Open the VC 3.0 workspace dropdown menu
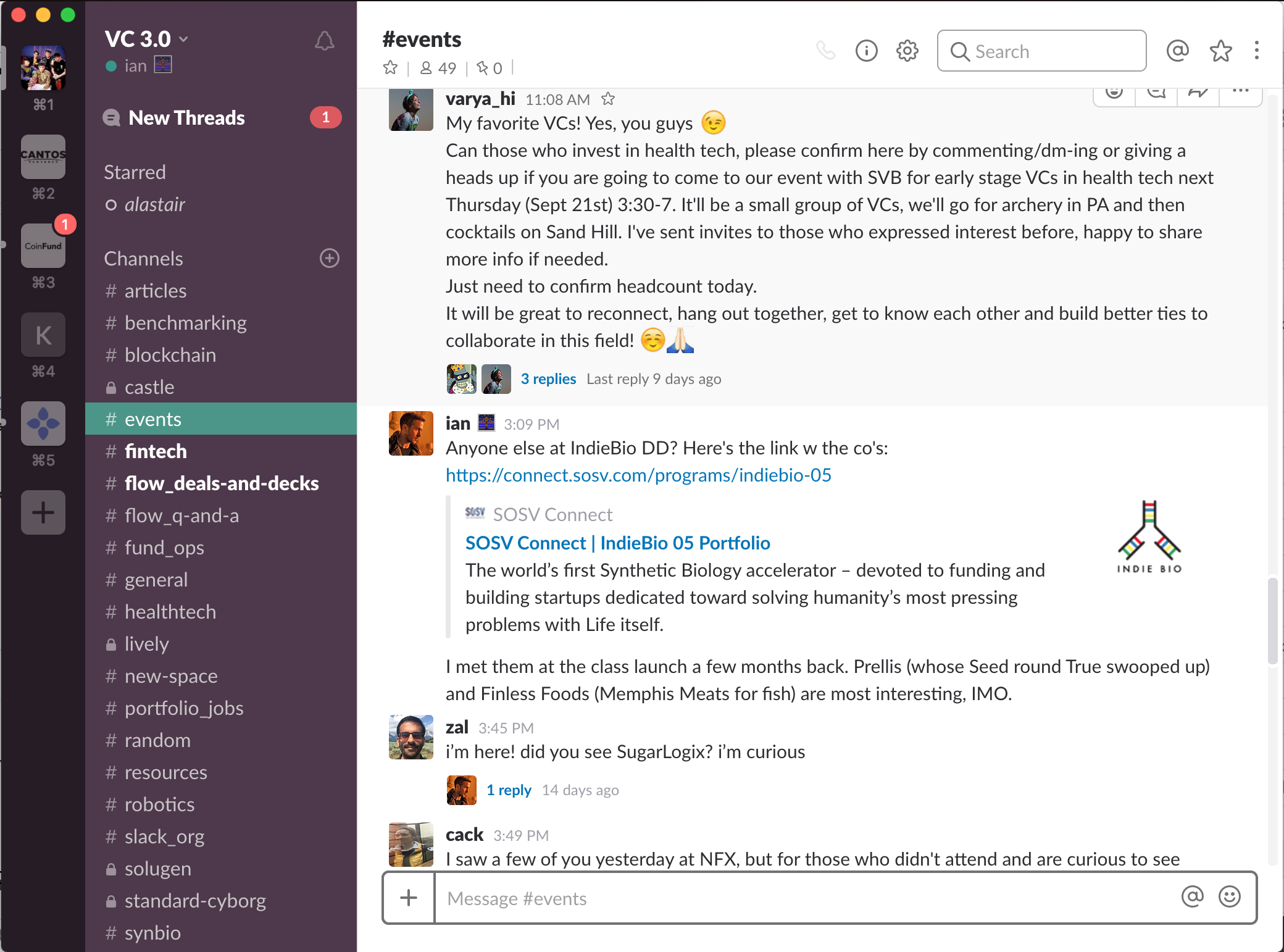 pos(146,39)
